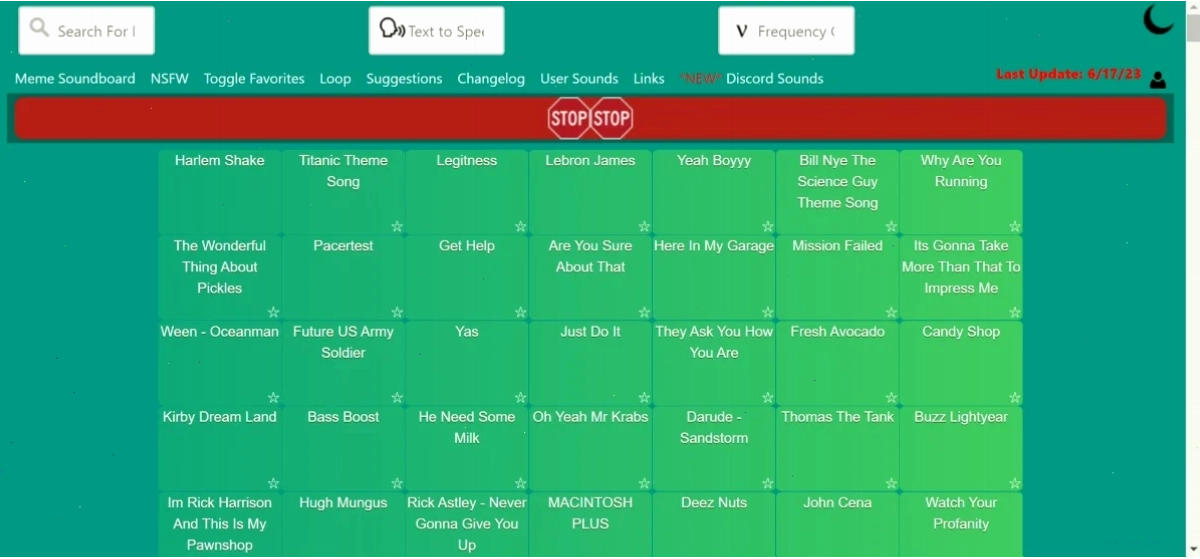Play the MACINTOSH PLUS sound

590,525
